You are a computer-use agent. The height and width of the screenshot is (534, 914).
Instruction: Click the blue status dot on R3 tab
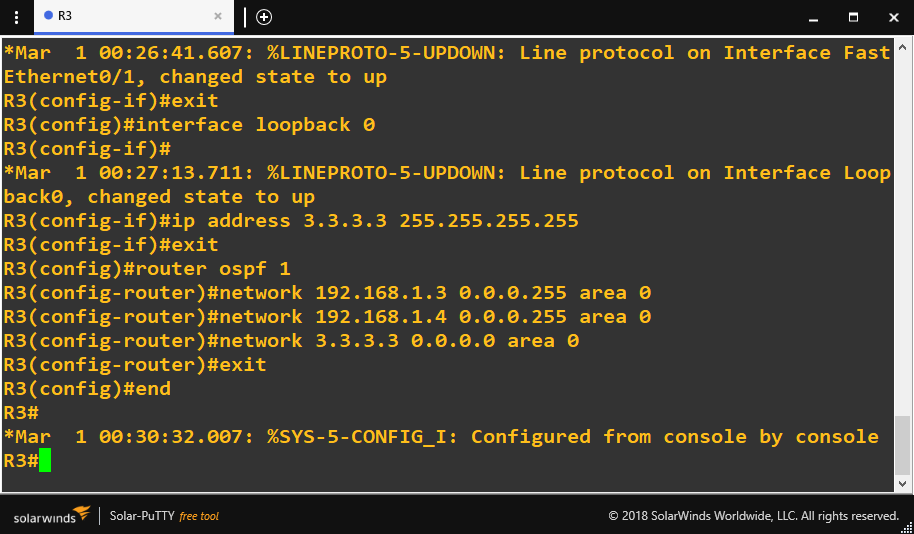[48, 16]
